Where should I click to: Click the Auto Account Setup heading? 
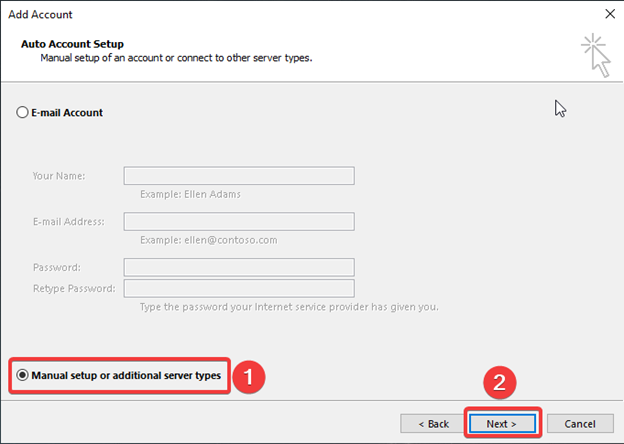coord(72,44)
